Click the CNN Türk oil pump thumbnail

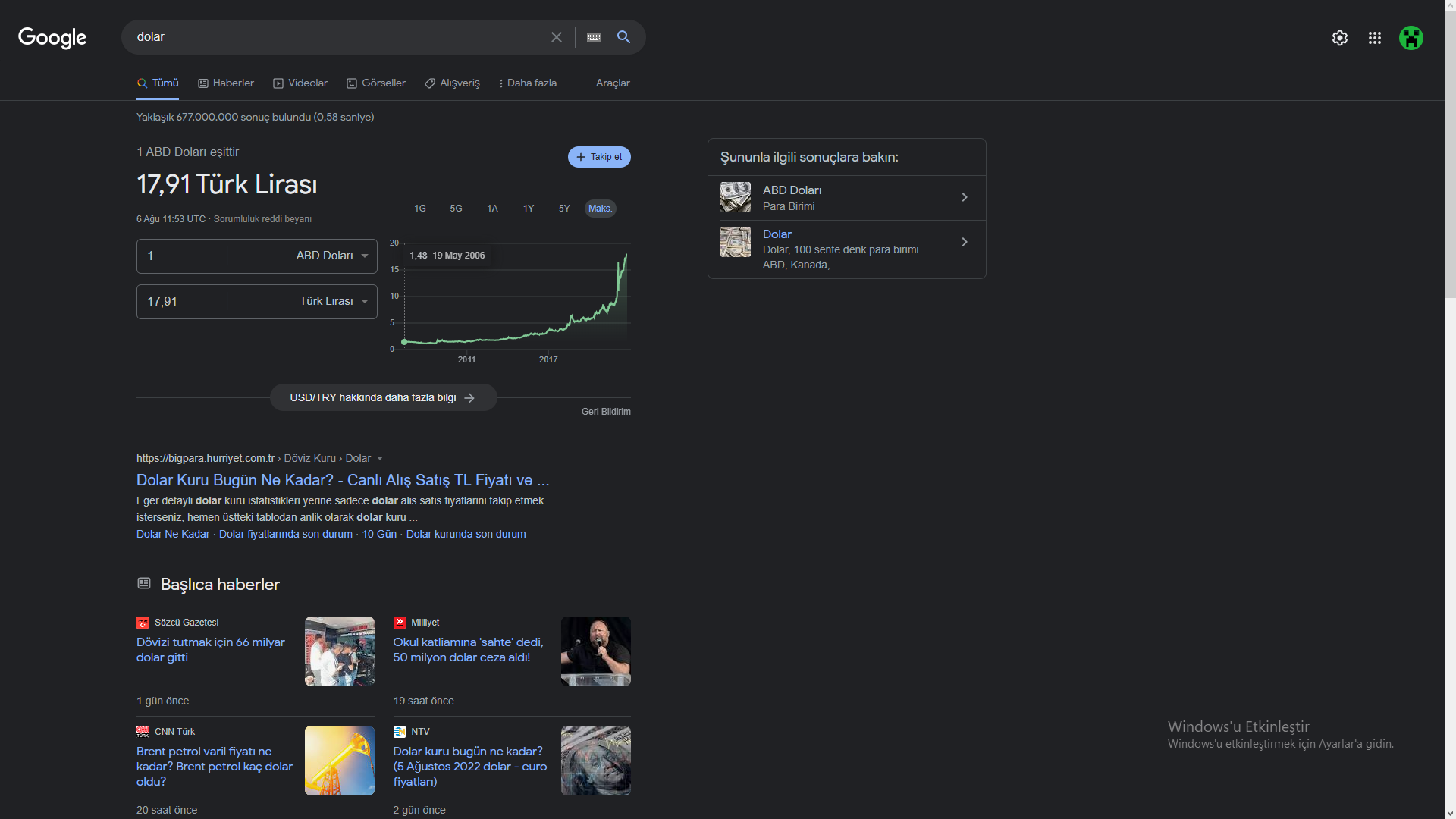click(340, 761)
